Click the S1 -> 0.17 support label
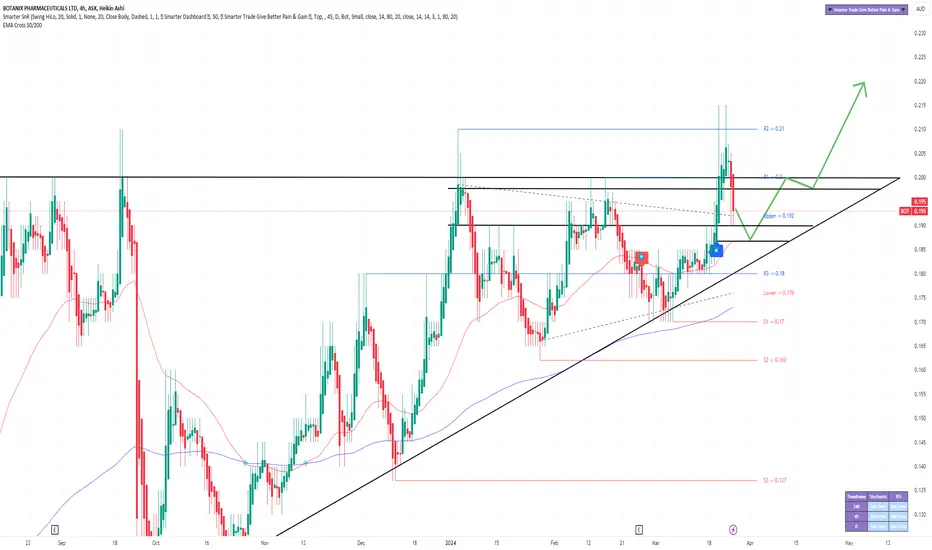Viewport: 932px width, 550px height. pos(774,322)
